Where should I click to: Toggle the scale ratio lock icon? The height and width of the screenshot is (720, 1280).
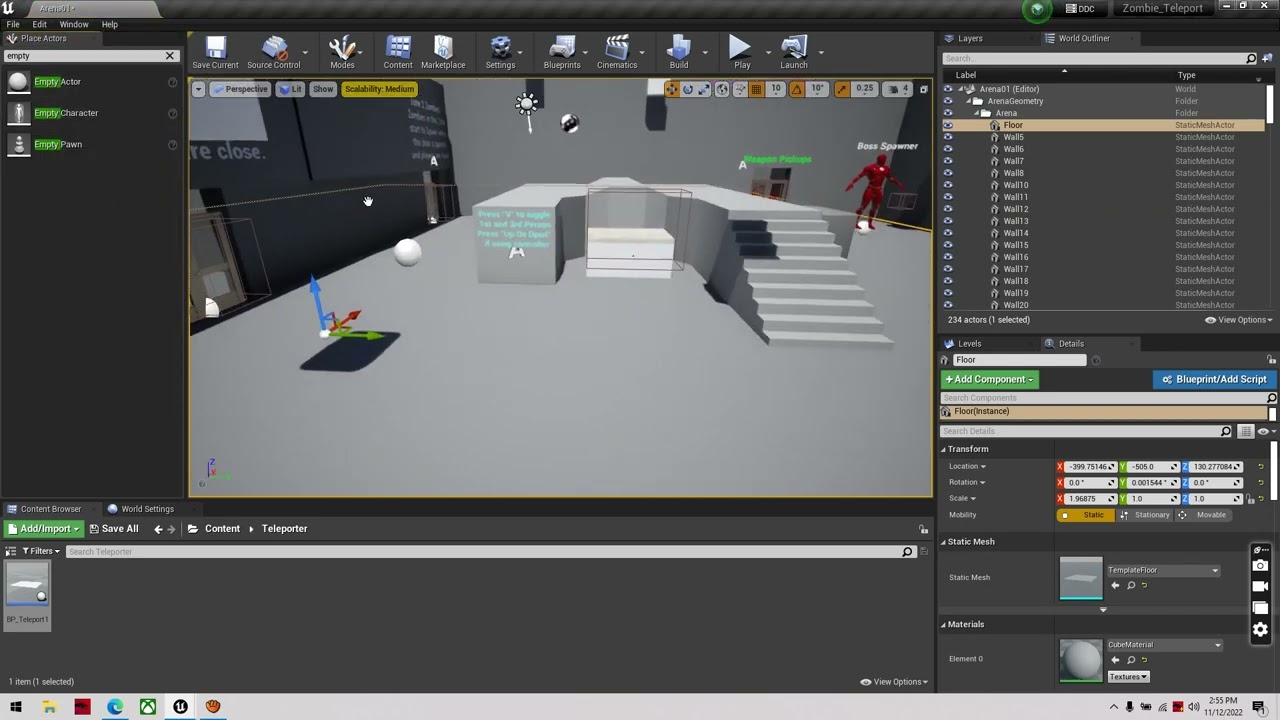tap(1251, 498)
